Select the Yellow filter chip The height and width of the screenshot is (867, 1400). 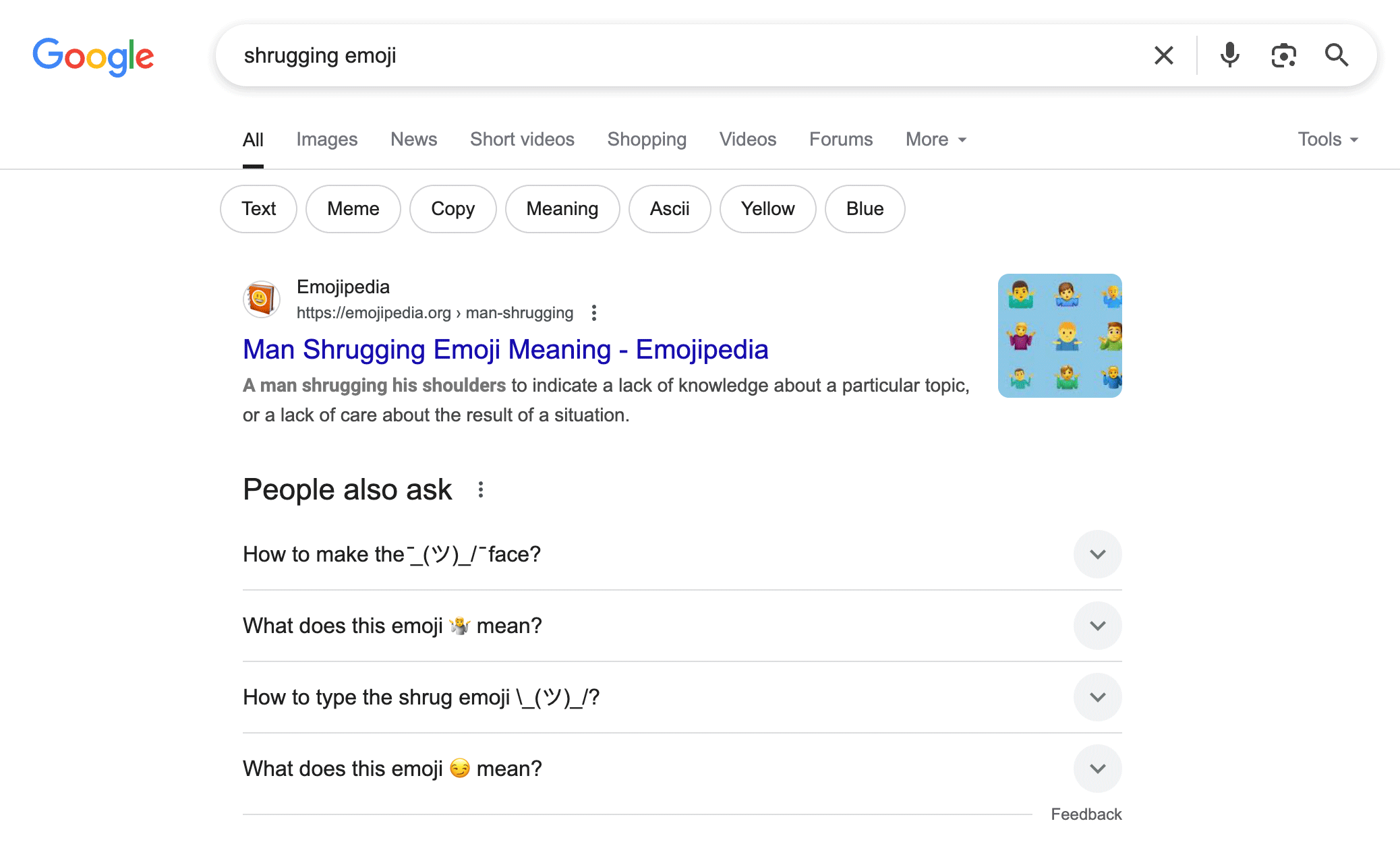pyautogui.click(x=767, y=209)
